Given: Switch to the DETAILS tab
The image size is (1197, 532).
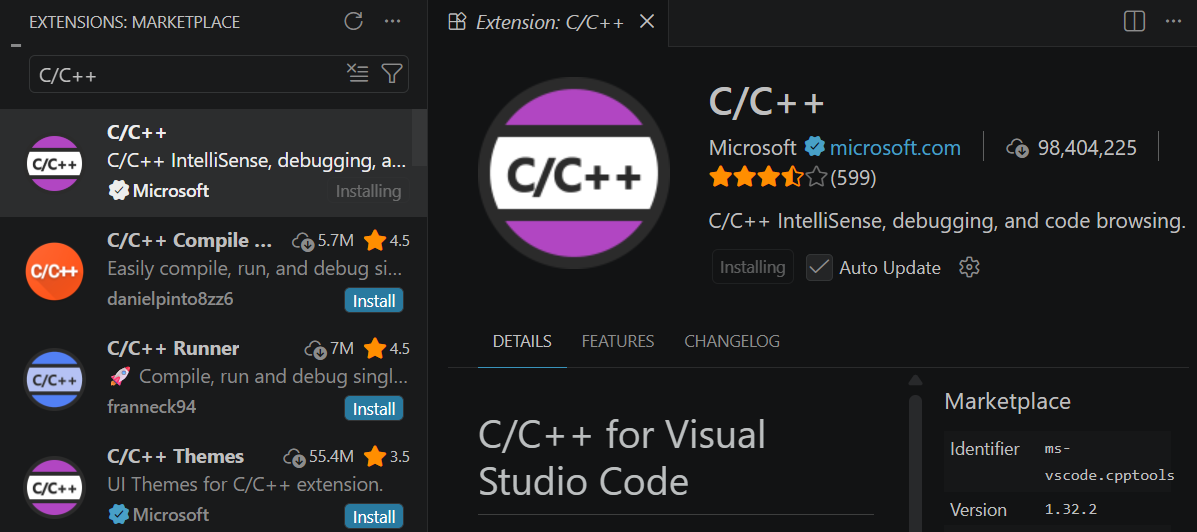Looking at the screenshot, I should pyautogui.click(x=522, y=341).
